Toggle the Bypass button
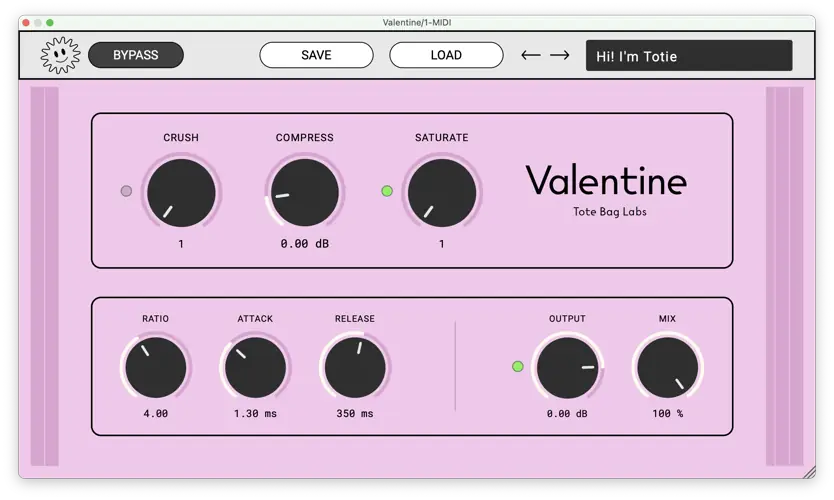 pos(135,55)
